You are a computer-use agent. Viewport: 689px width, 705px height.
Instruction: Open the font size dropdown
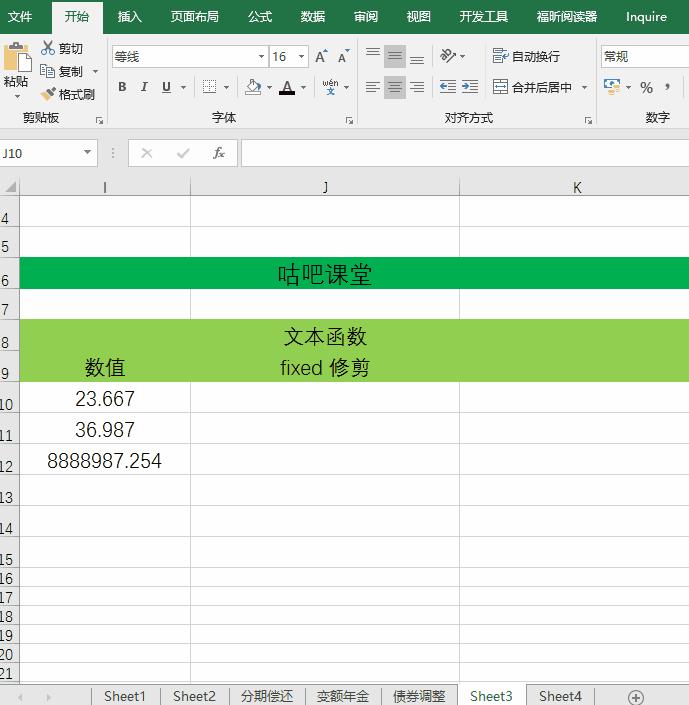click(x=301, y=57)
